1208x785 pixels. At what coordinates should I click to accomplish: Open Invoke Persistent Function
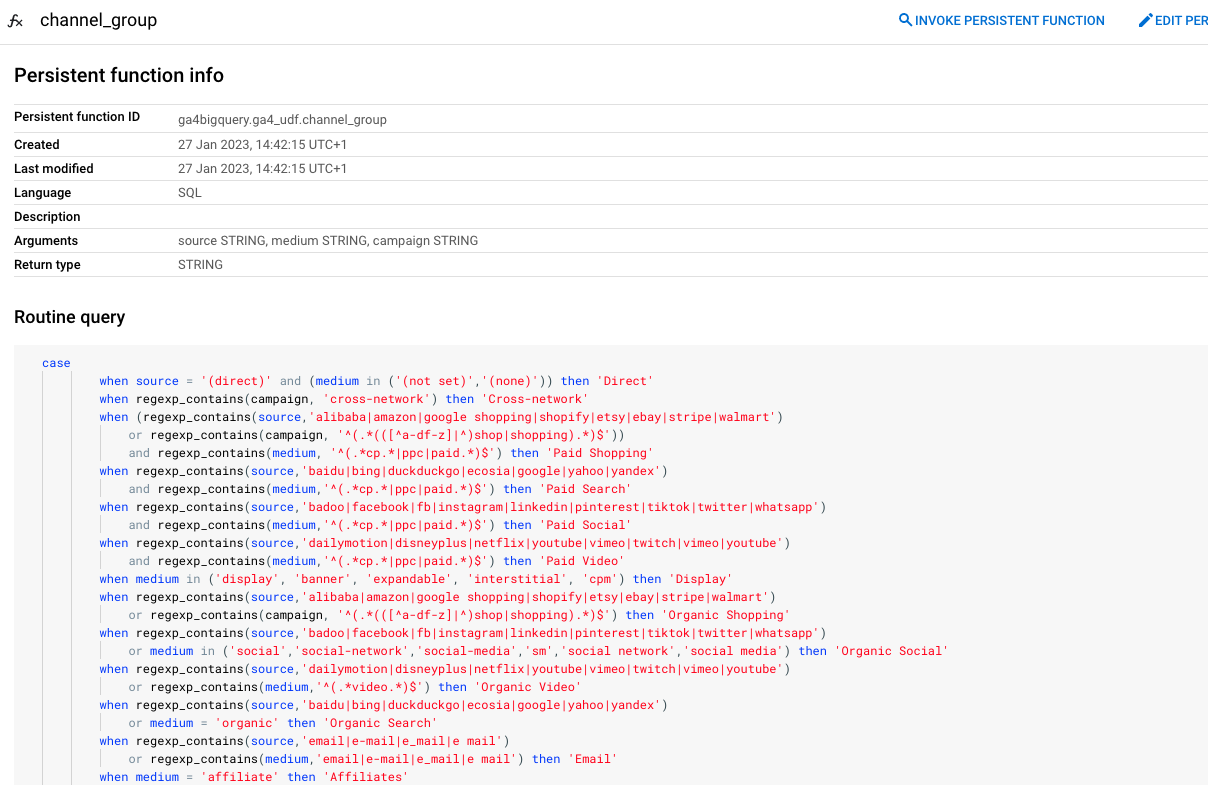click(1008, 19)
